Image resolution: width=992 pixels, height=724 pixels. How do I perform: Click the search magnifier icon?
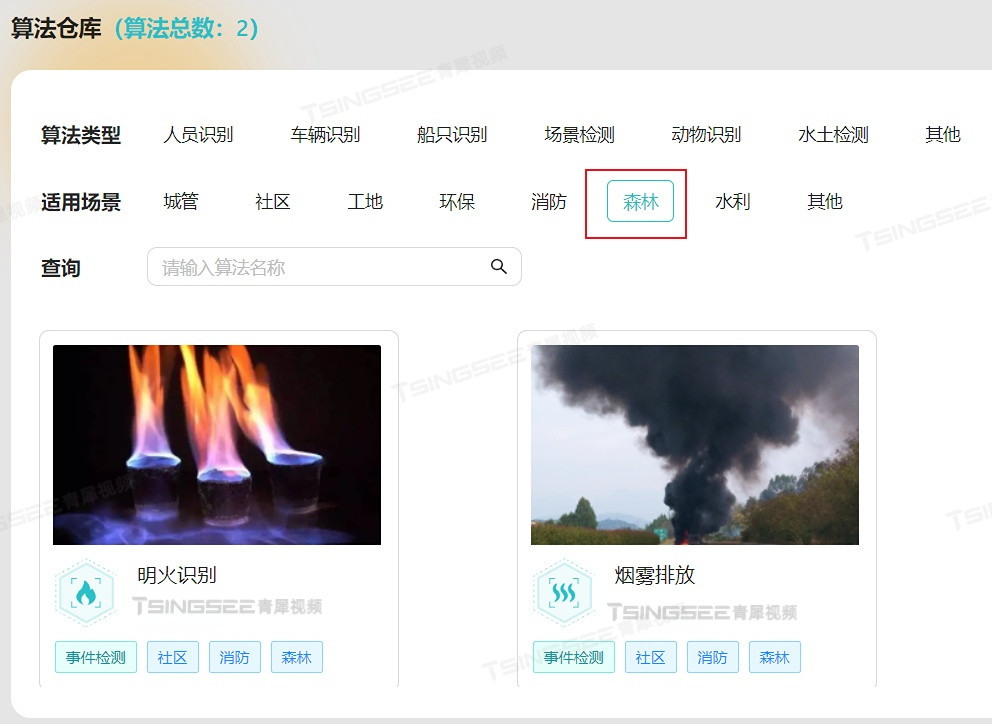coord(499,267)
